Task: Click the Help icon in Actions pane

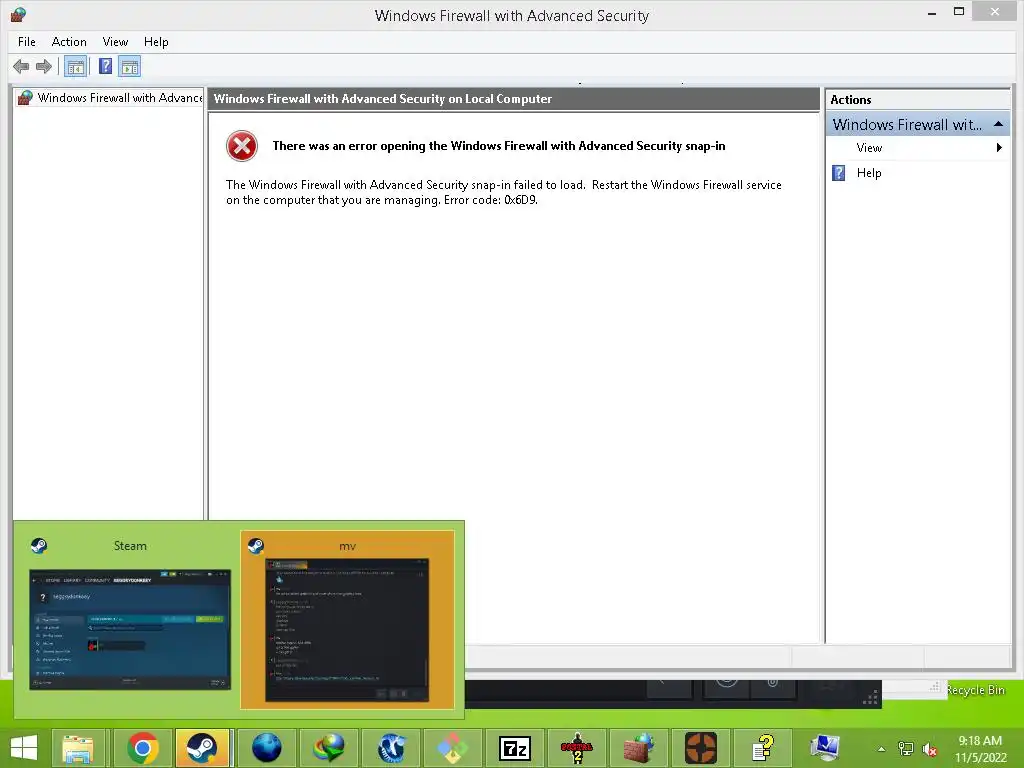Action: point(839,173)
